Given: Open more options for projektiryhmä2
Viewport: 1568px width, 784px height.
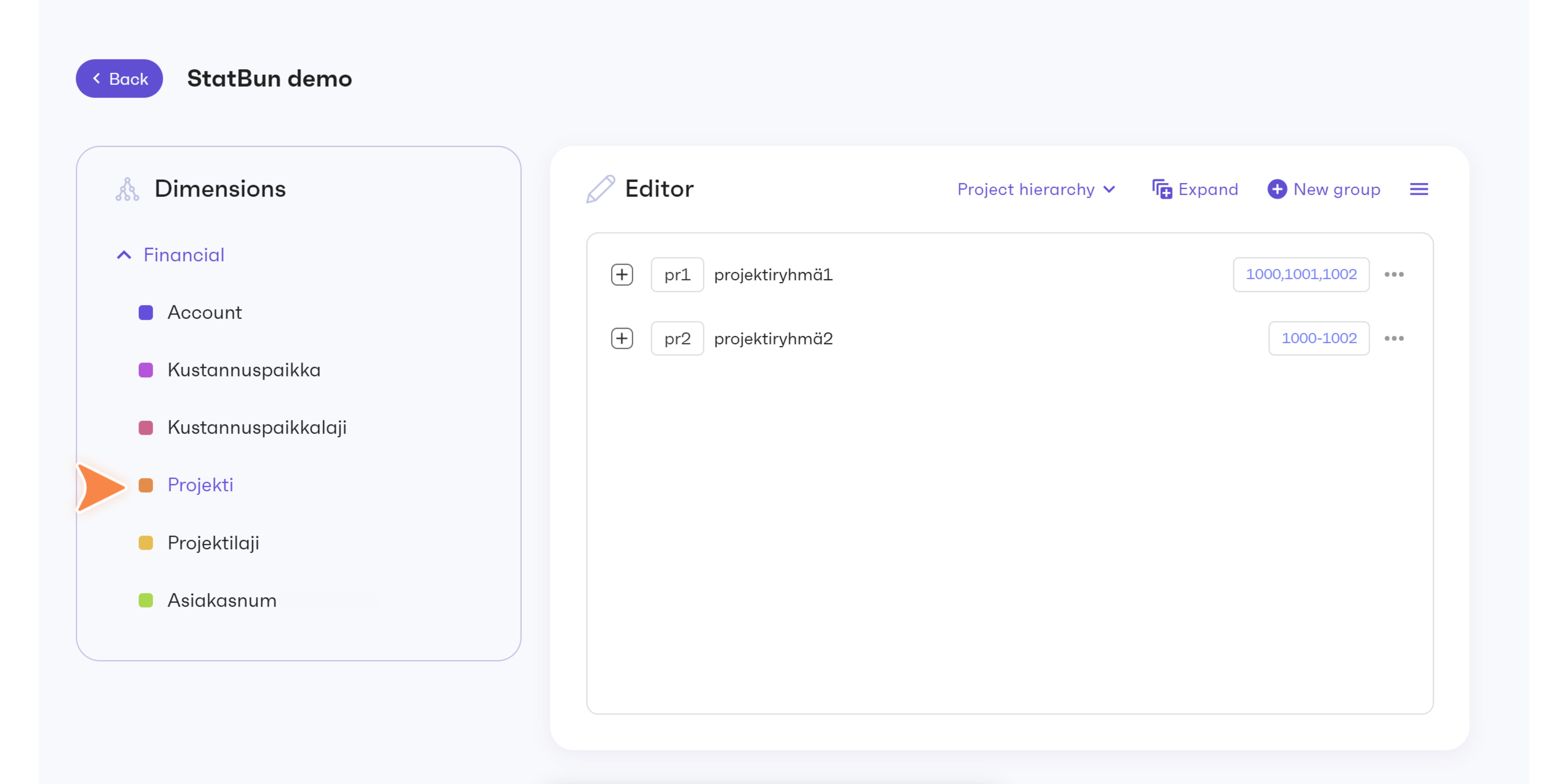Looking at the screenshot, I should (1394, 338).
